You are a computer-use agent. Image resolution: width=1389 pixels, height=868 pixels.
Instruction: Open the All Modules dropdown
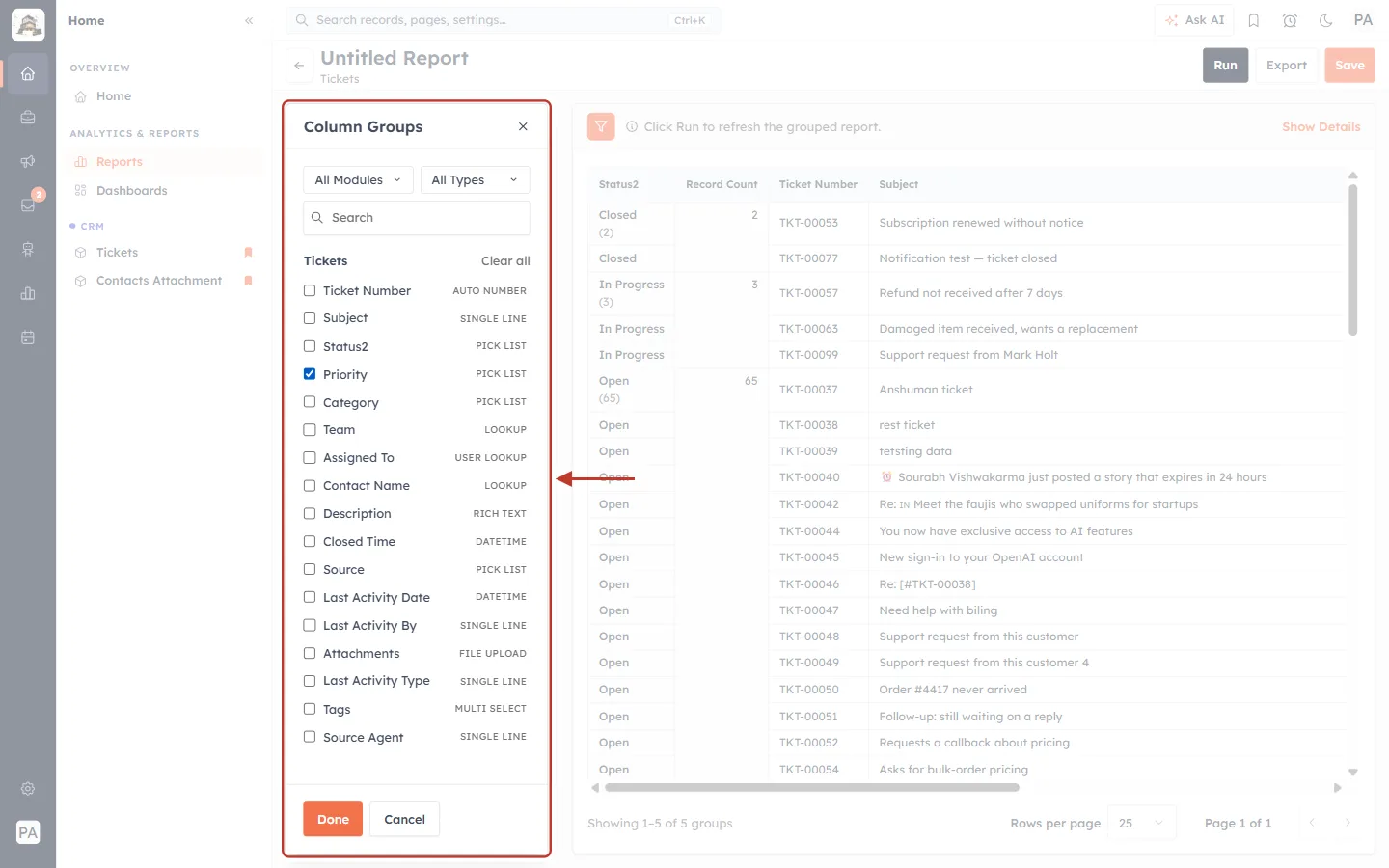coord(358,180)
